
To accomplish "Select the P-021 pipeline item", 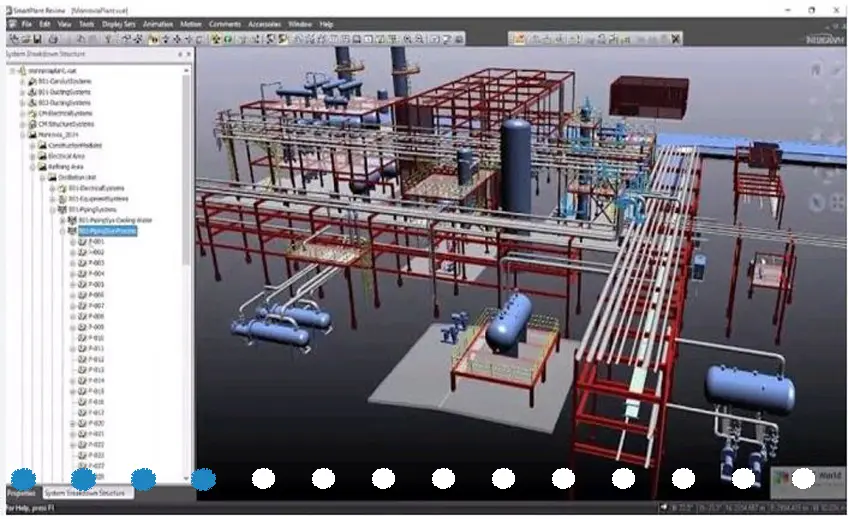I will tap(96, 434).
